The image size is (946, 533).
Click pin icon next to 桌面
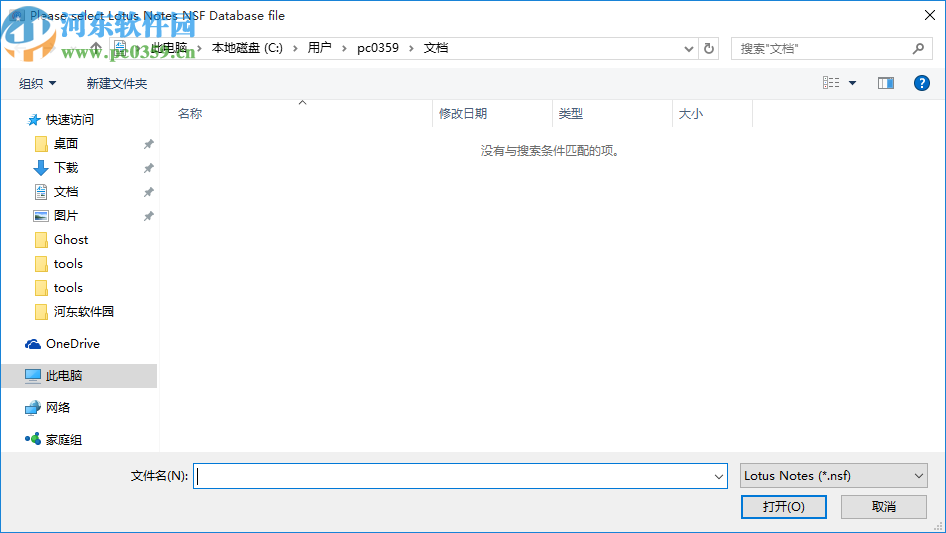pos(148,144)
